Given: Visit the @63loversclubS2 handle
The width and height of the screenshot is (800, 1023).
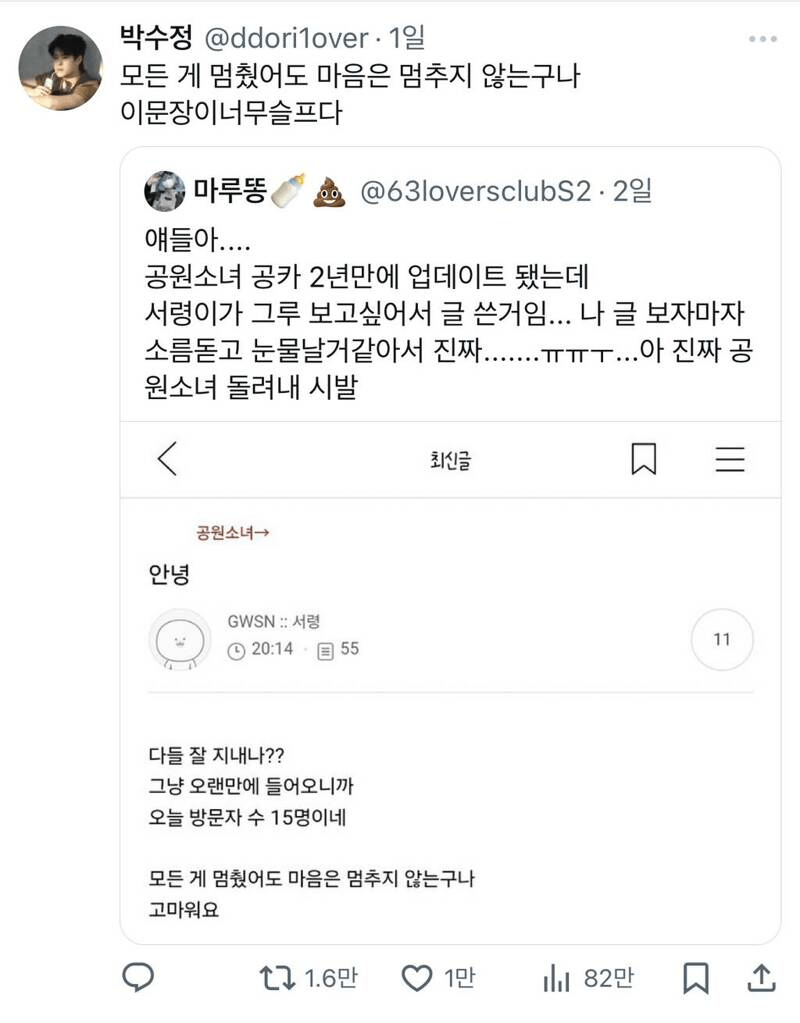Looking at the screenshot, I should click(x=475, y=191).
